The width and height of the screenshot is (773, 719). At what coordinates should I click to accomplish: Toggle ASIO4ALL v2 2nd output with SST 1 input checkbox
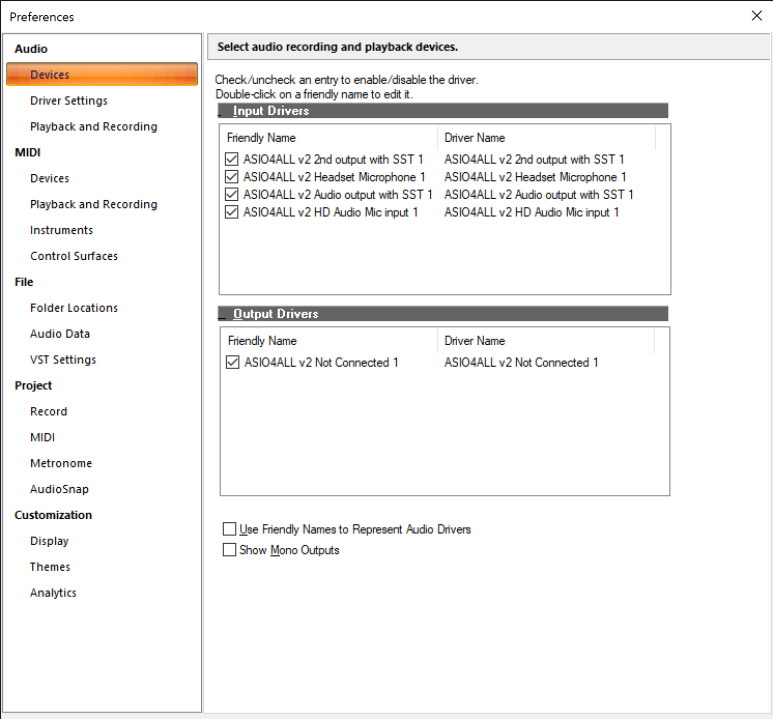click(231, 159)
